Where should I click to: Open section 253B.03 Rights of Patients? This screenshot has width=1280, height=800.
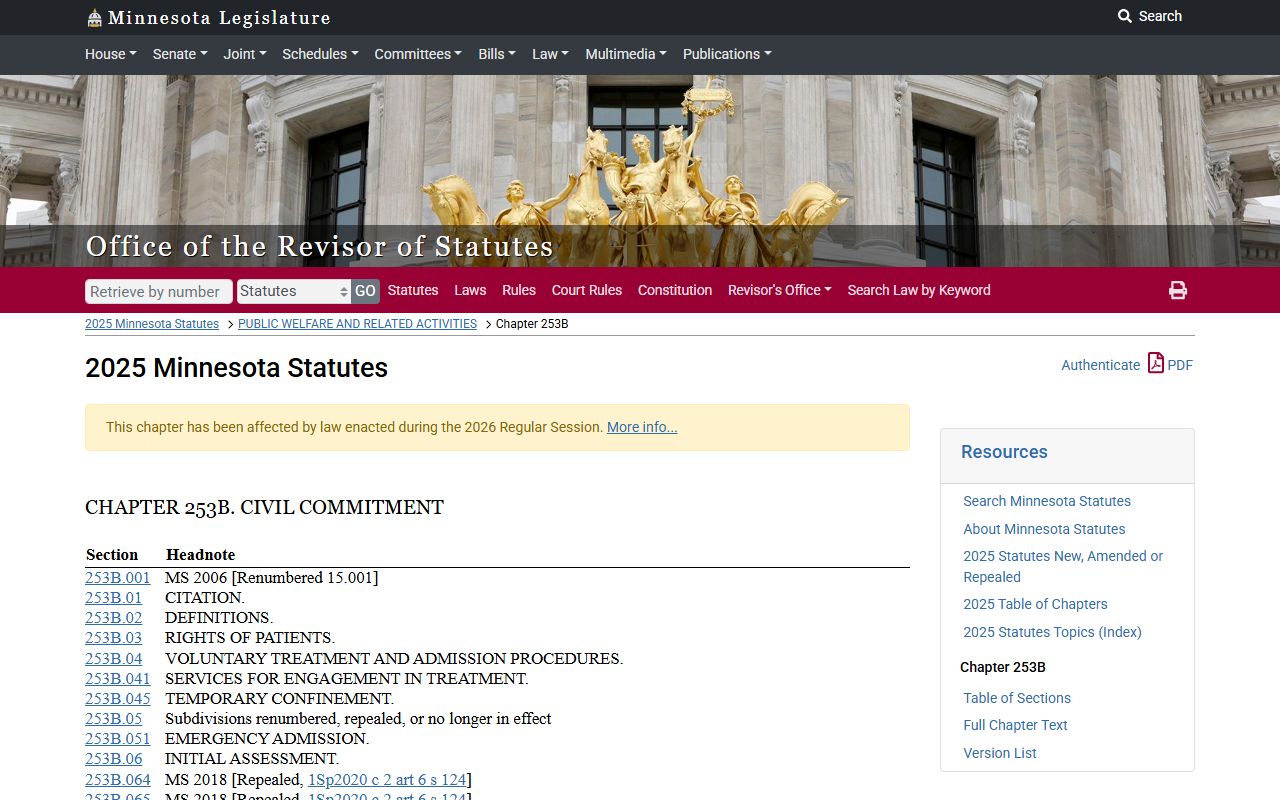coord(114,637)
